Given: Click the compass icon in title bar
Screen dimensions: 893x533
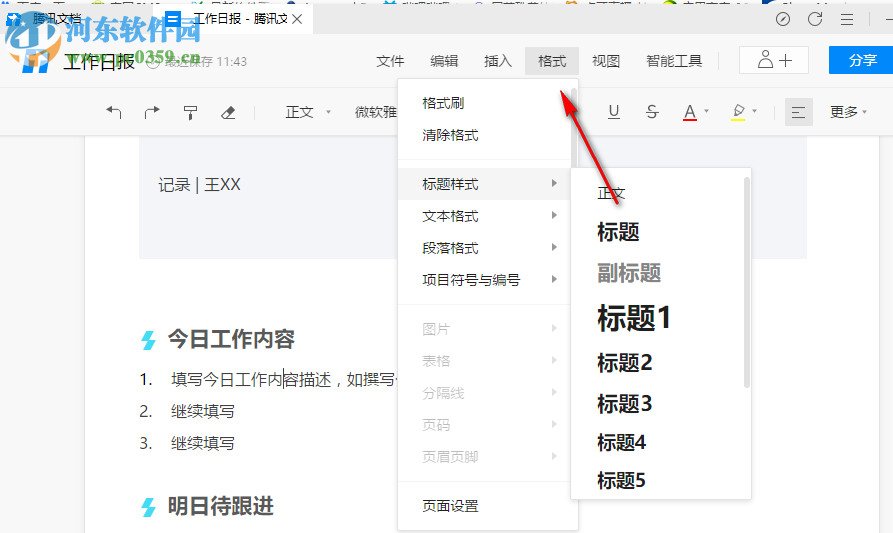Looking at the screenshot, I should coord(783,19).
